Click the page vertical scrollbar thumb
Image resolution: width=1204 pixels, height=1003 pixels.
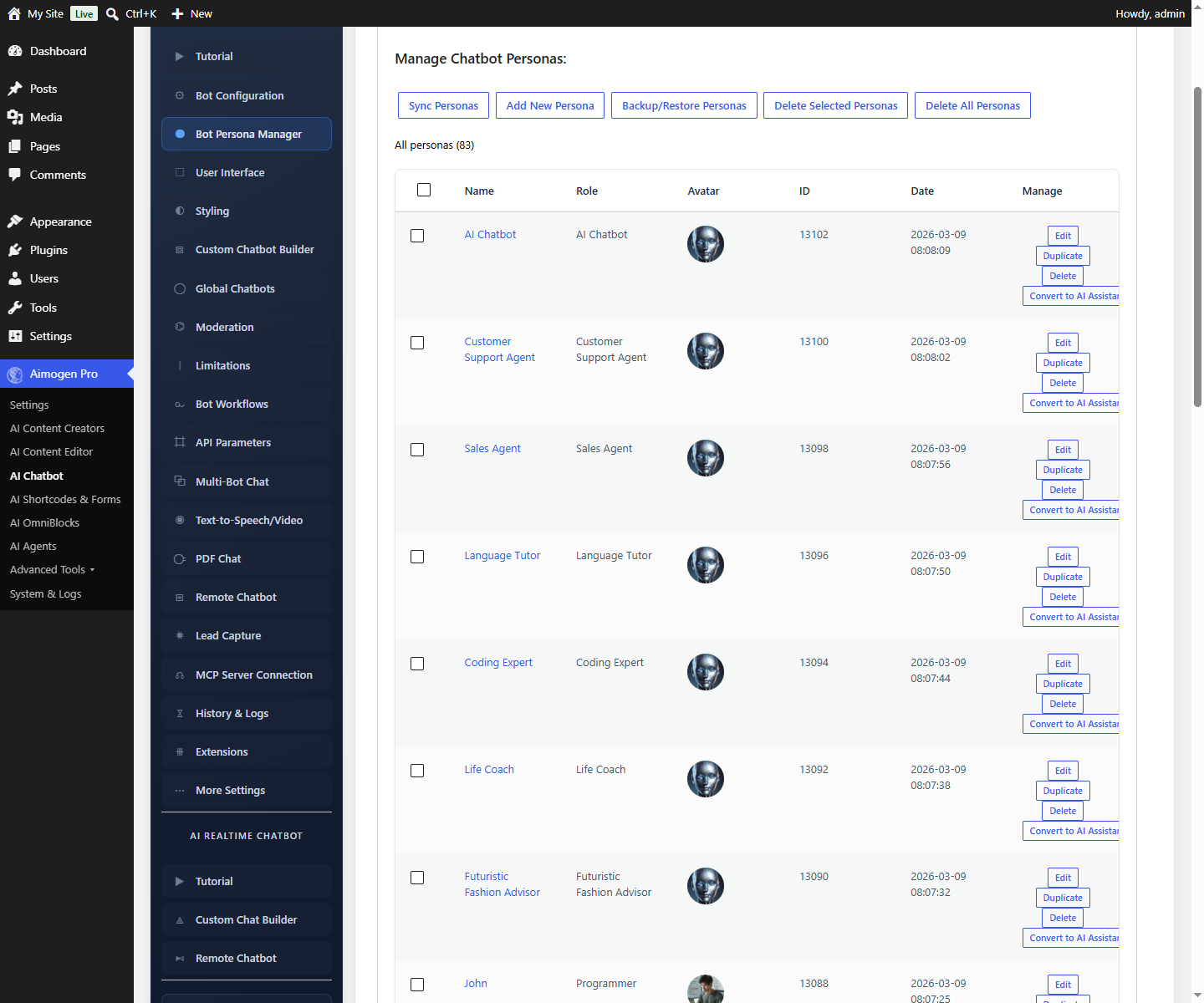click(1197, 247)
